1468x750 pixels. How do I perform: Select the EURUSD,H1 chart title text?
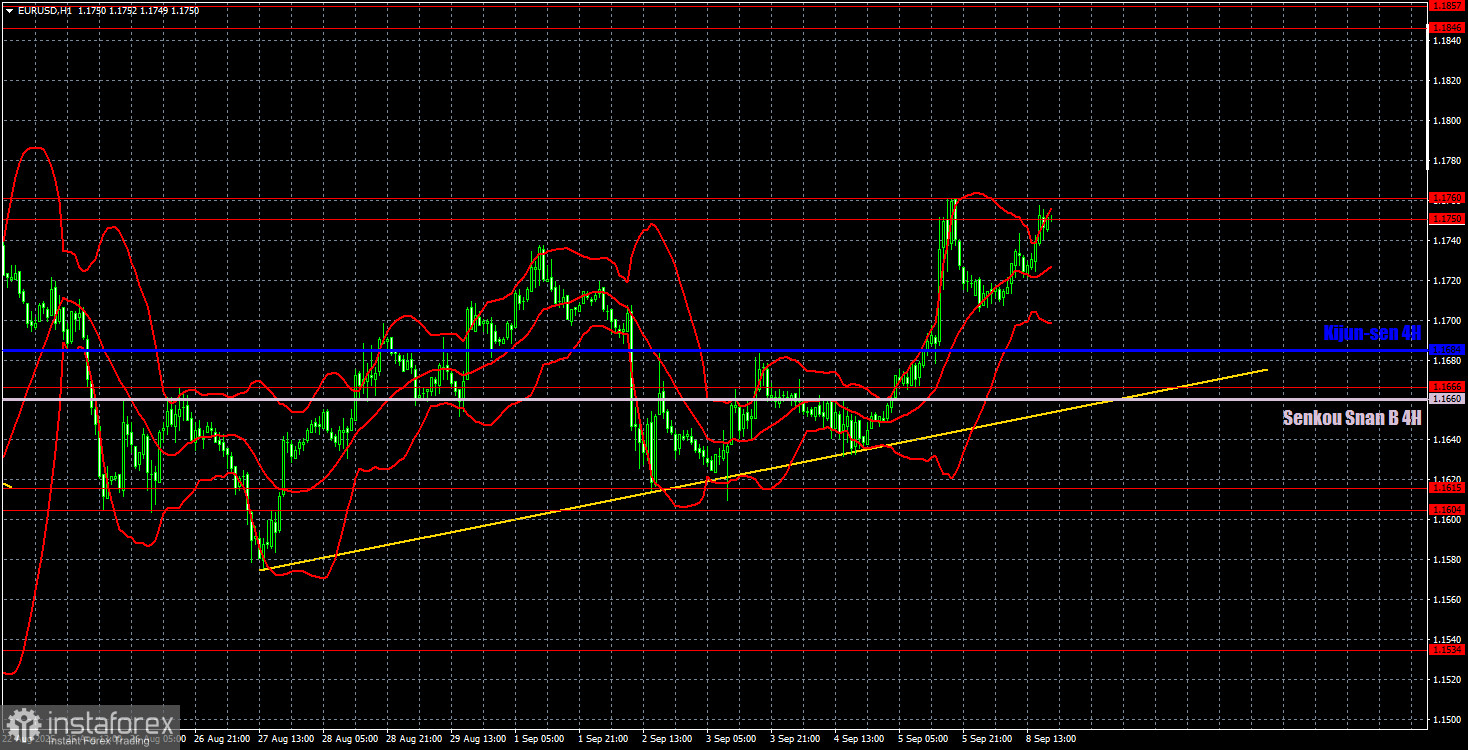pyautogui.click(x=44, y=10)
